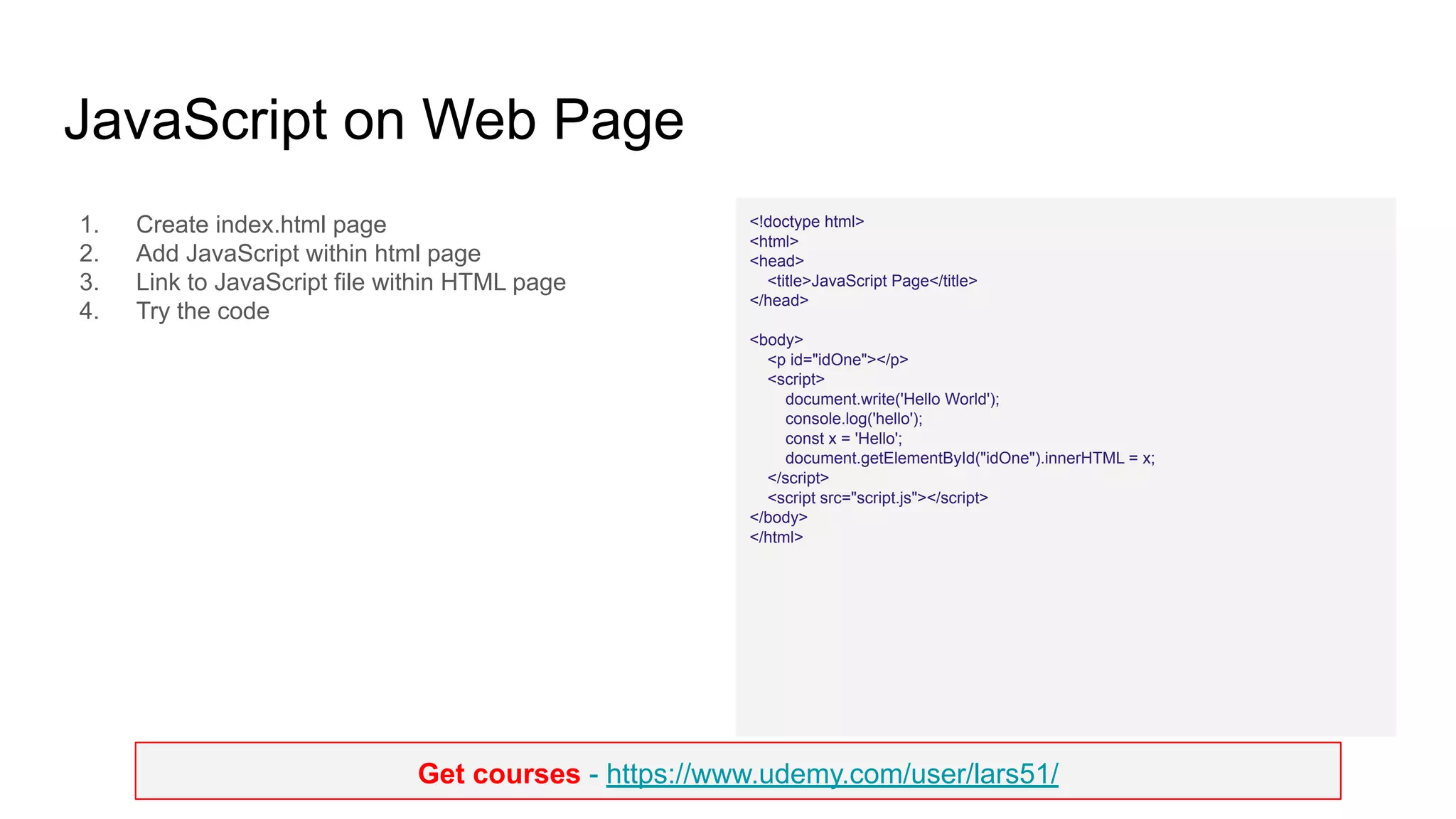Click list item 'Create index.html page'
The width and height of the screenshot is (1456, 819).
click(261, 225)
